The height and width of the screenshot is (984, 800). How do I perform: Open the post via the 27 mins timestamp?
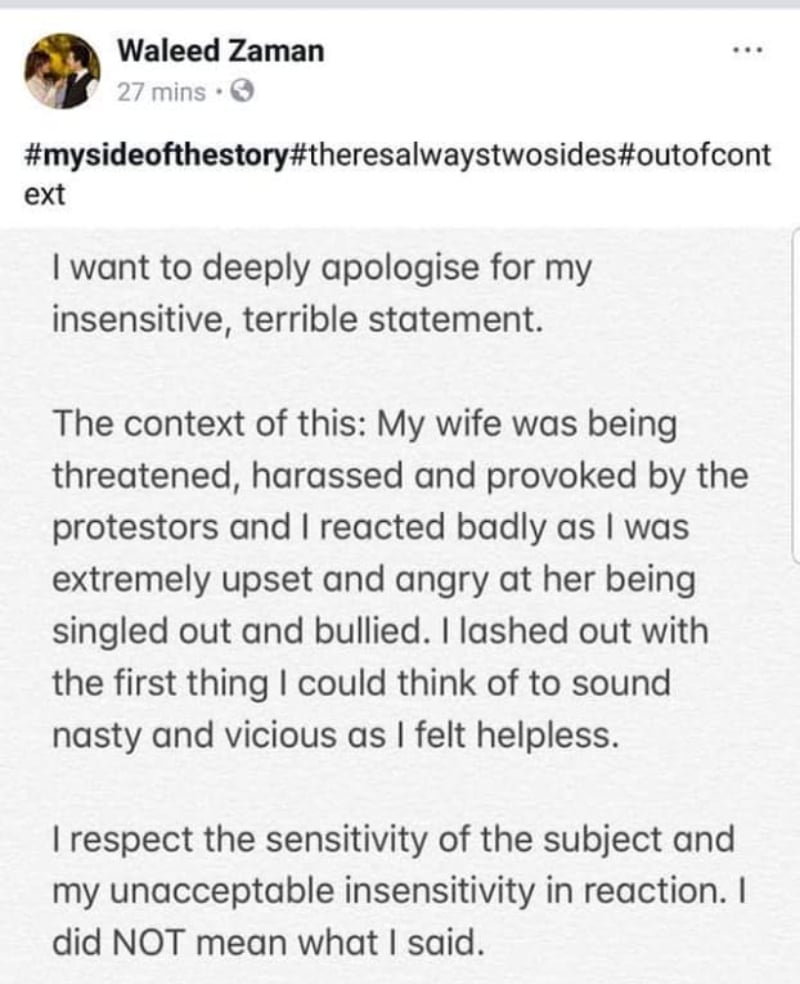click(161, 93)
